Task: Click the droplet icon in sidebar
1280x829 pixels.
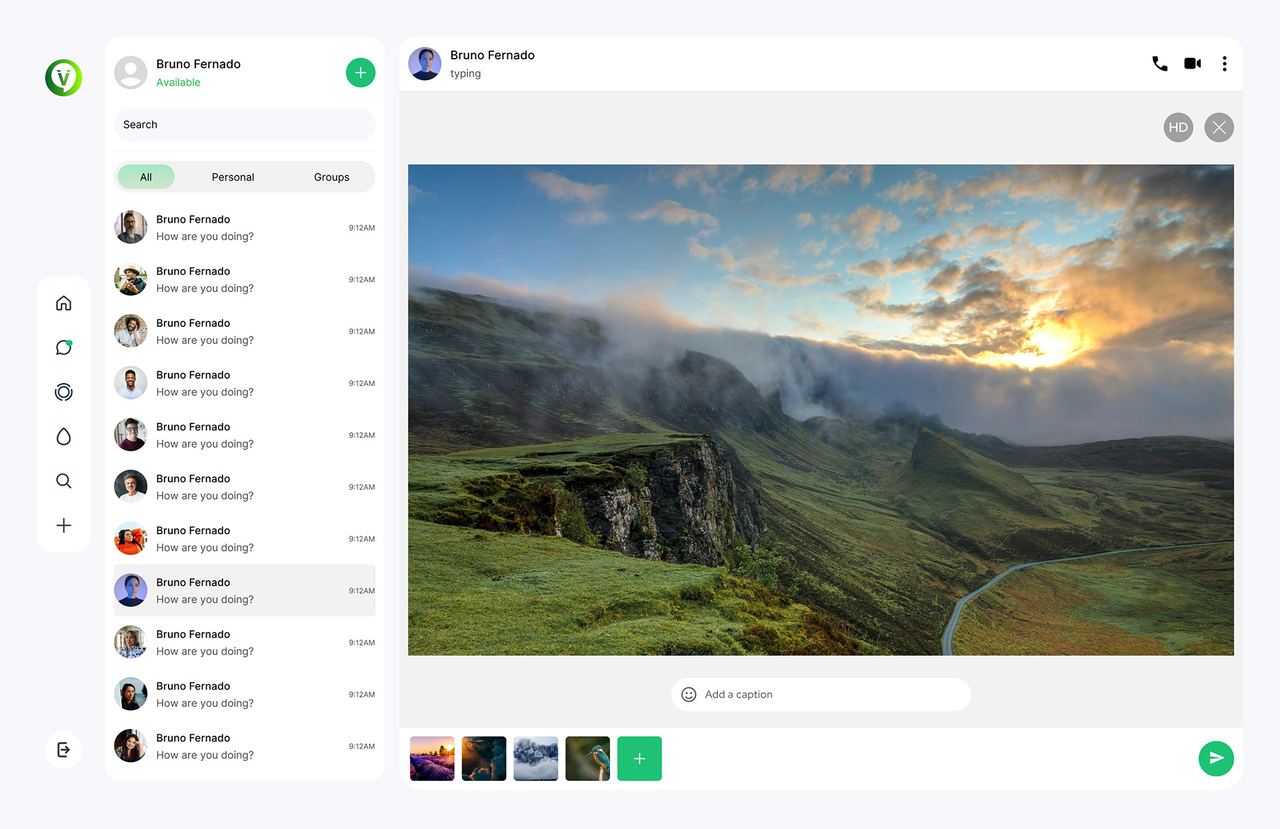Action: 63,436
